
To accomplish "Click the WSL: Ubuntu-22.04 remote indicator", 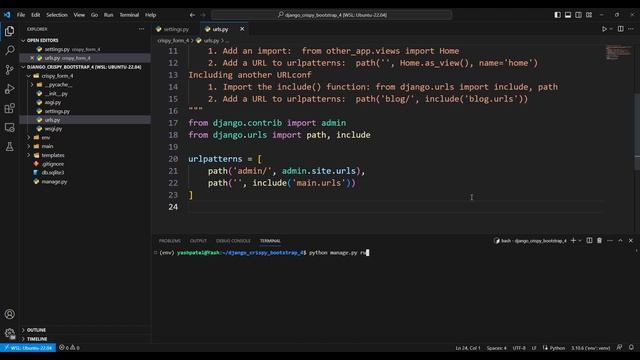I will [x=28, y=348].
